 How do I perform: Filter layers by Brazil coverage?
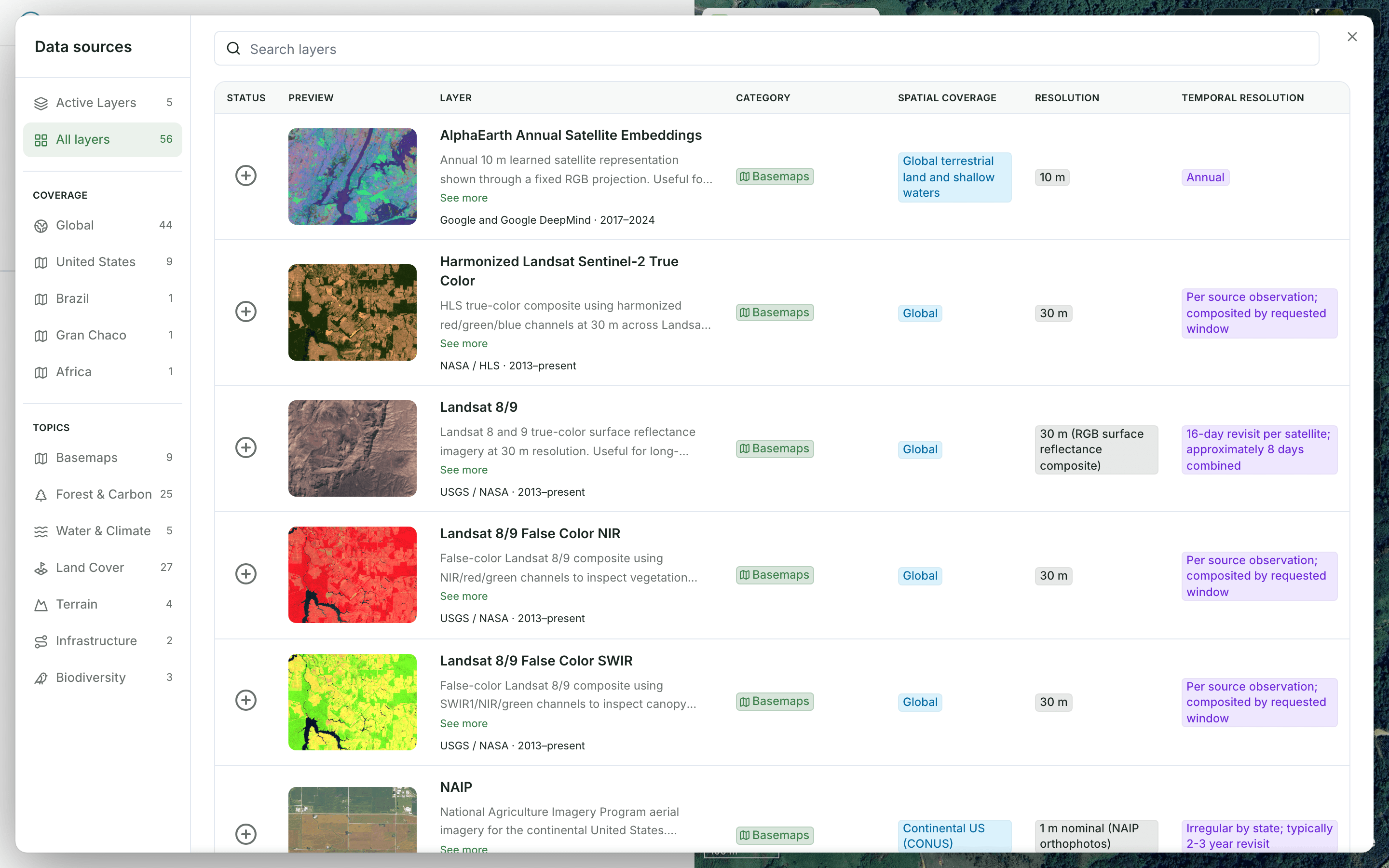pyautogui.click(x=103, y=298)
